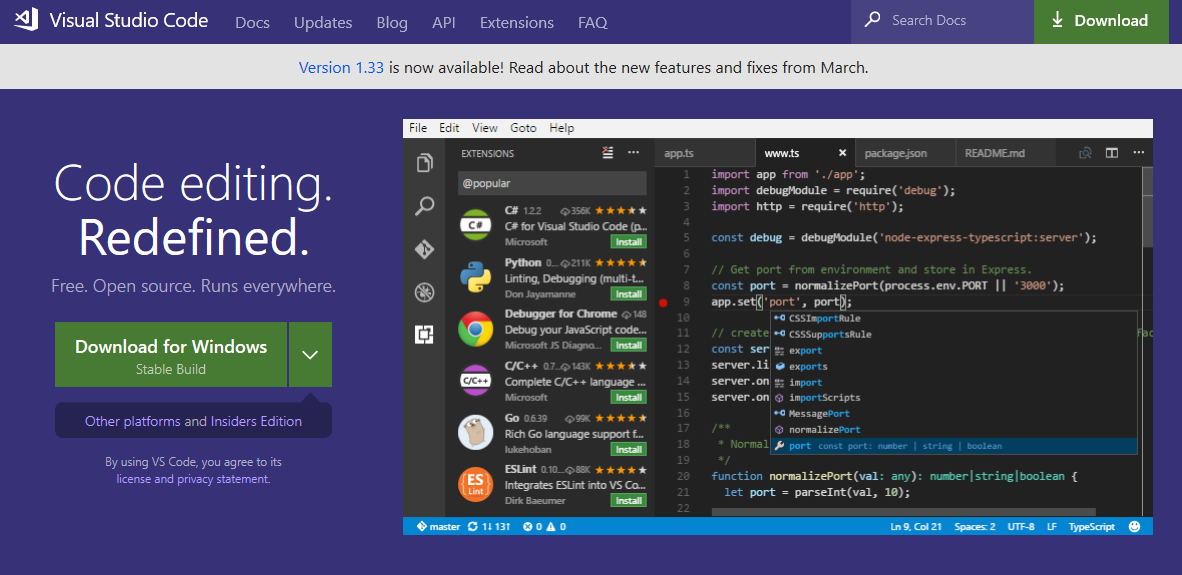Image resolution: width=1182 pixels, height=575 pixels.
Task: Click the master branch indicator
Action: (439, 527)
